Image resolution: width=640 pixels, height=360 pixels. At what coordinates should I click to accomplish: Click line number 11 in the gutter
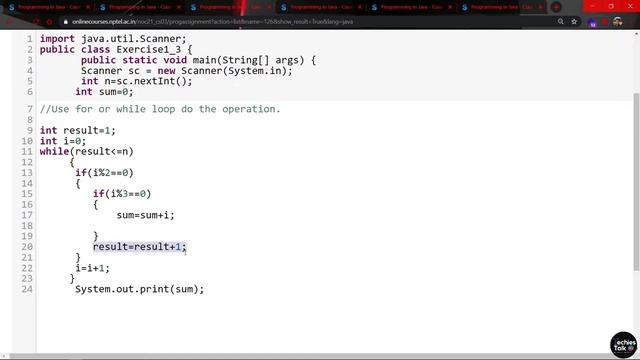pos(27,151)
